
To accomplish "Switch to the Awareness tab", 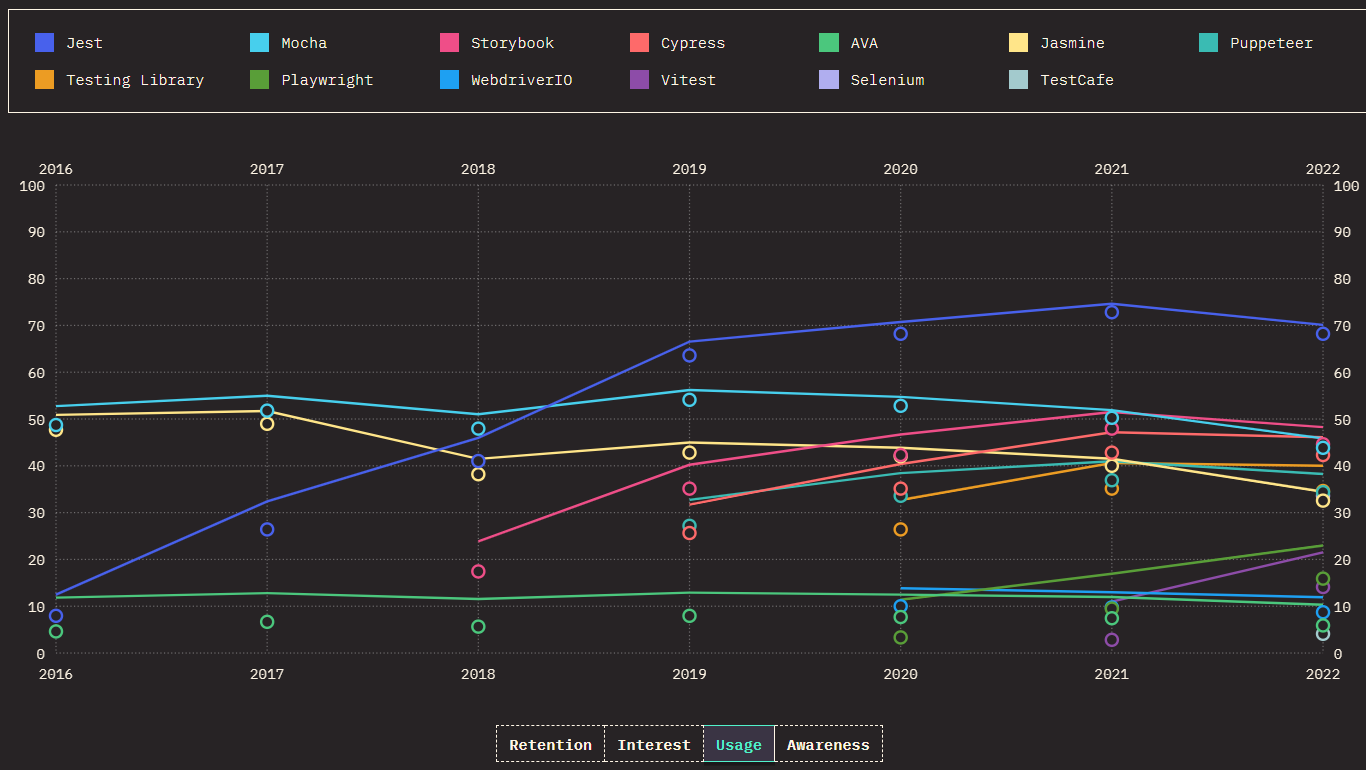I will [828, 744].
